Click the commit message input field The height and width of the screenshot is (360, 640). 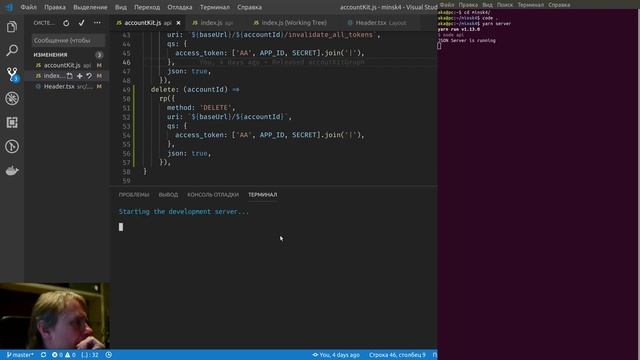[x=68, y=40]
